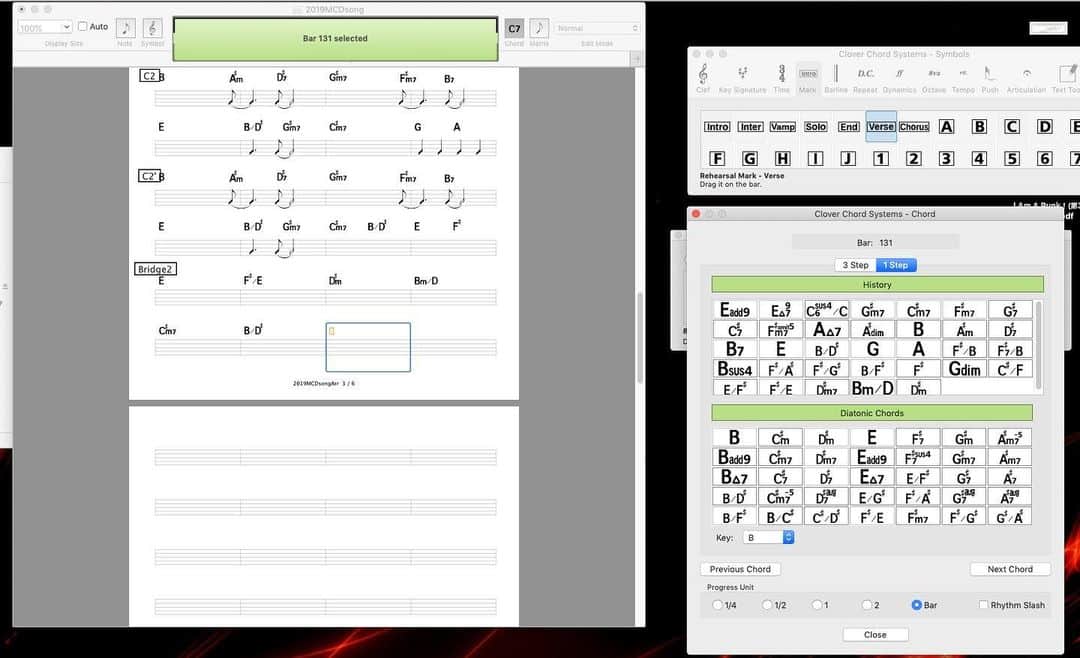Click the Bar 131 selected status display
Viewport: 1080px width, 658px height.
point(335,39)
